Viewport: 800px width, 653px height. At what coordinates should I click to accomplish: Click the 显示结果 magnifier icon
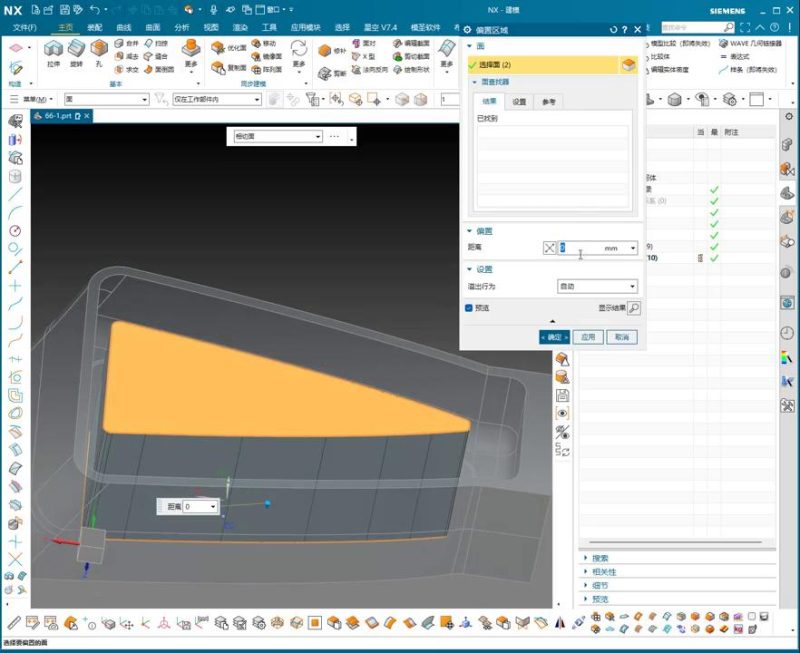point(633,308)
